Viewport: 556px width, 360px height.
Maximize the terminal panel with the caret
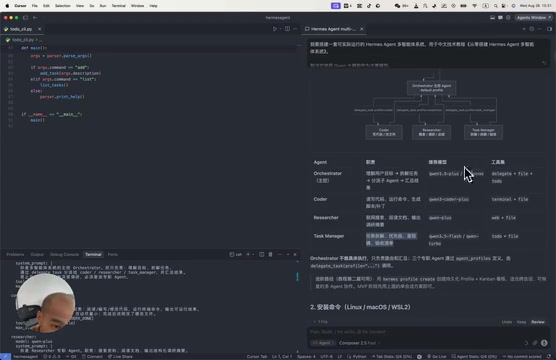[288, 254]
